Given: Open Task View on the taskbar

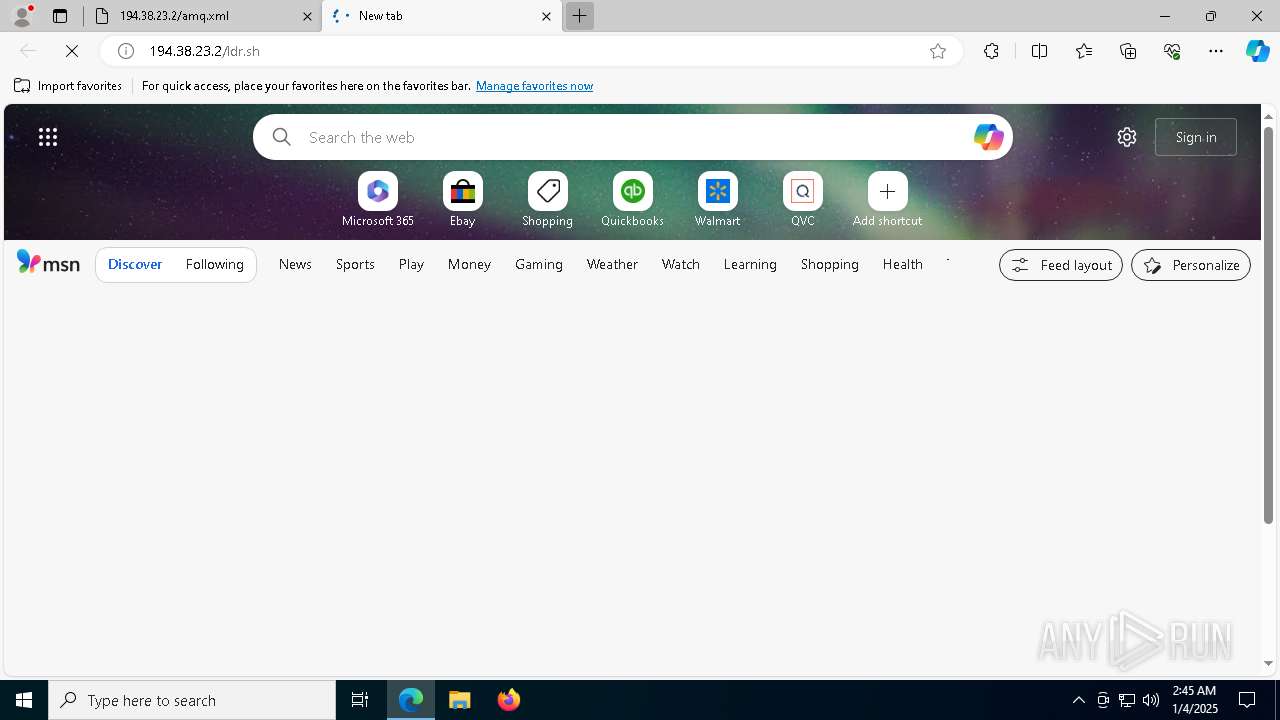Looking at the screenshot, I should [x=360, y=700].
